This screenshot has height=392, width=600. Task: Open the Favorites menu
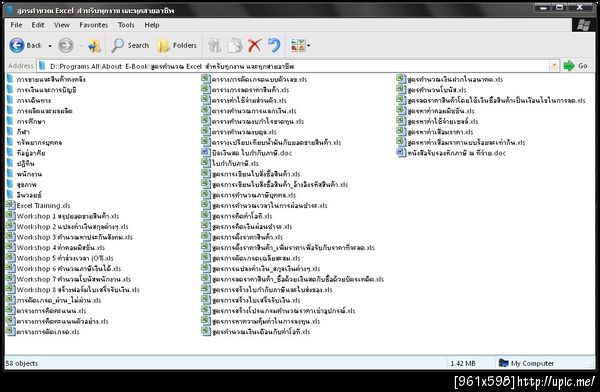pos(93,25)
